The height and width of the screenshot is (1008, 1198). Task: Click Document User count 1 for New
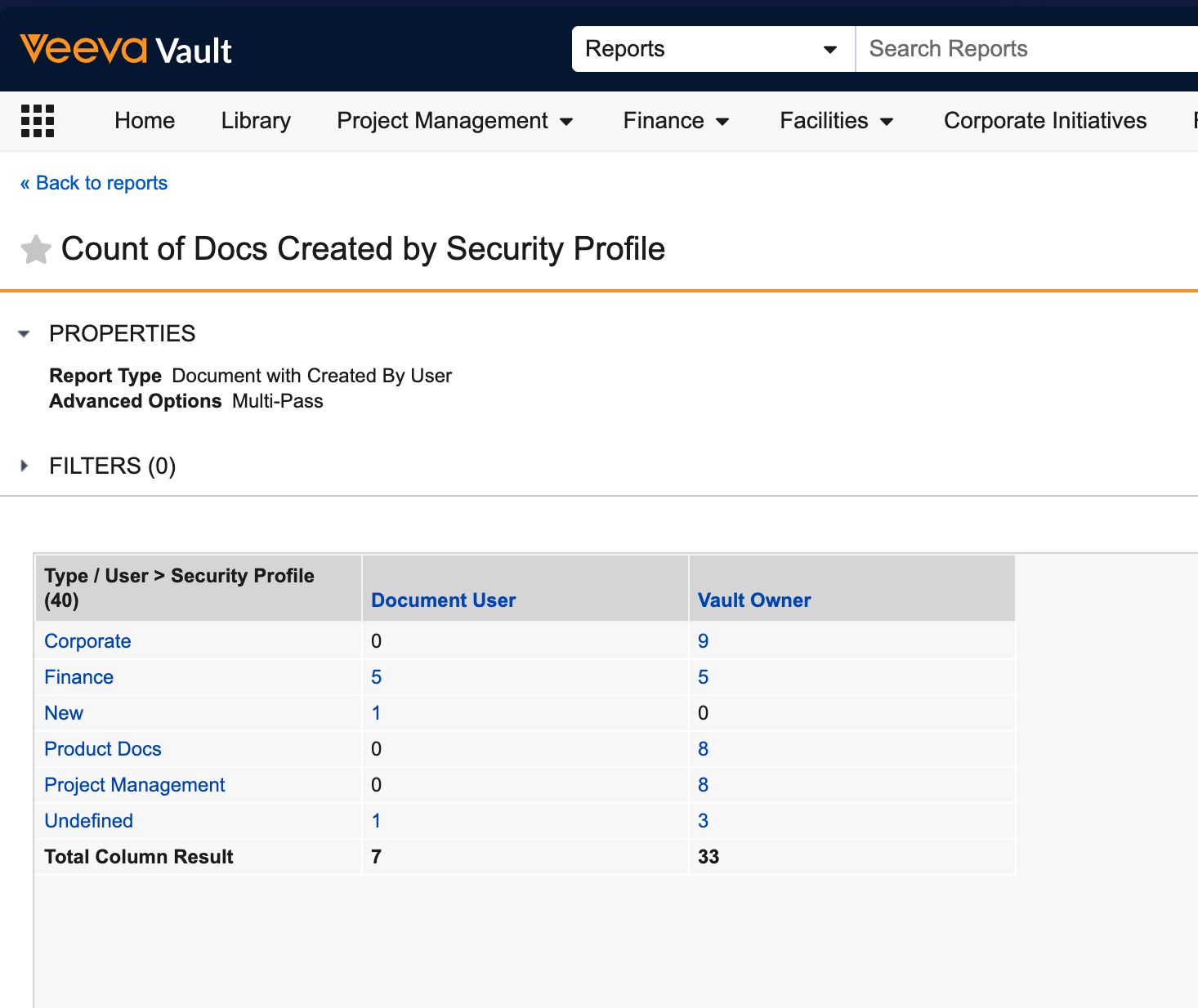[376, 713]
